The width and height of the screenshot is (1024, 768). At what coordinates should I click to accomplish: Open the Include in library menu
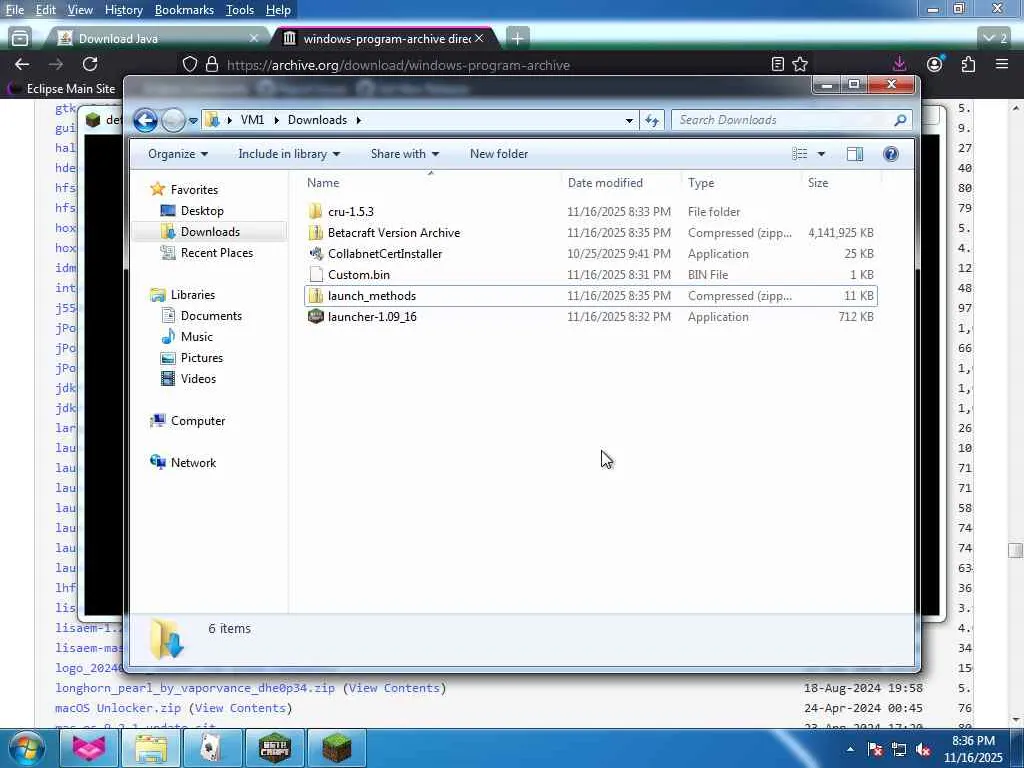pyautogui.click(x=289, y=154)
